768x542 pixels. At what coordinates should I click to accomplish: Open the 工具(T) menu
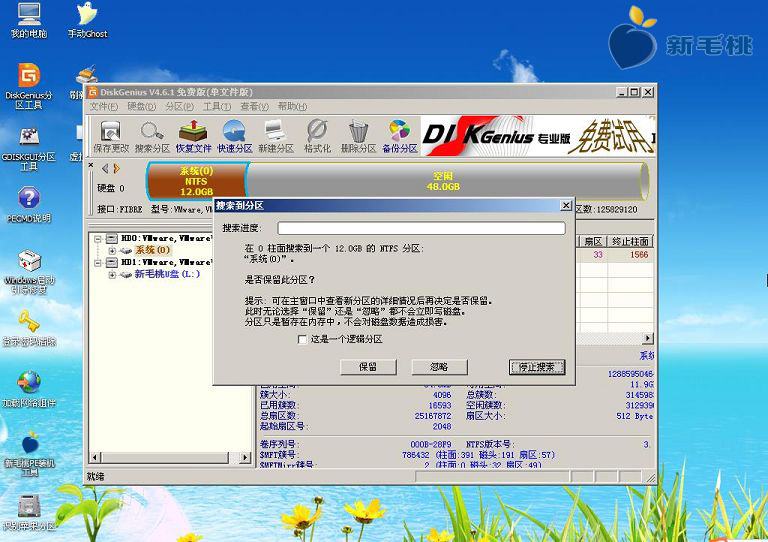(216, 106)
